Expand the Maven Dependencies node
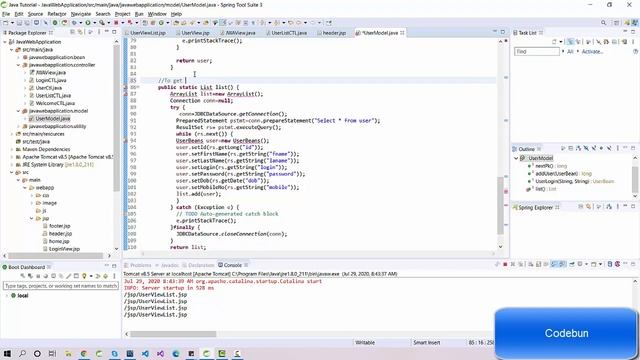This screenshot has width=640, height=360. (12, 149)
